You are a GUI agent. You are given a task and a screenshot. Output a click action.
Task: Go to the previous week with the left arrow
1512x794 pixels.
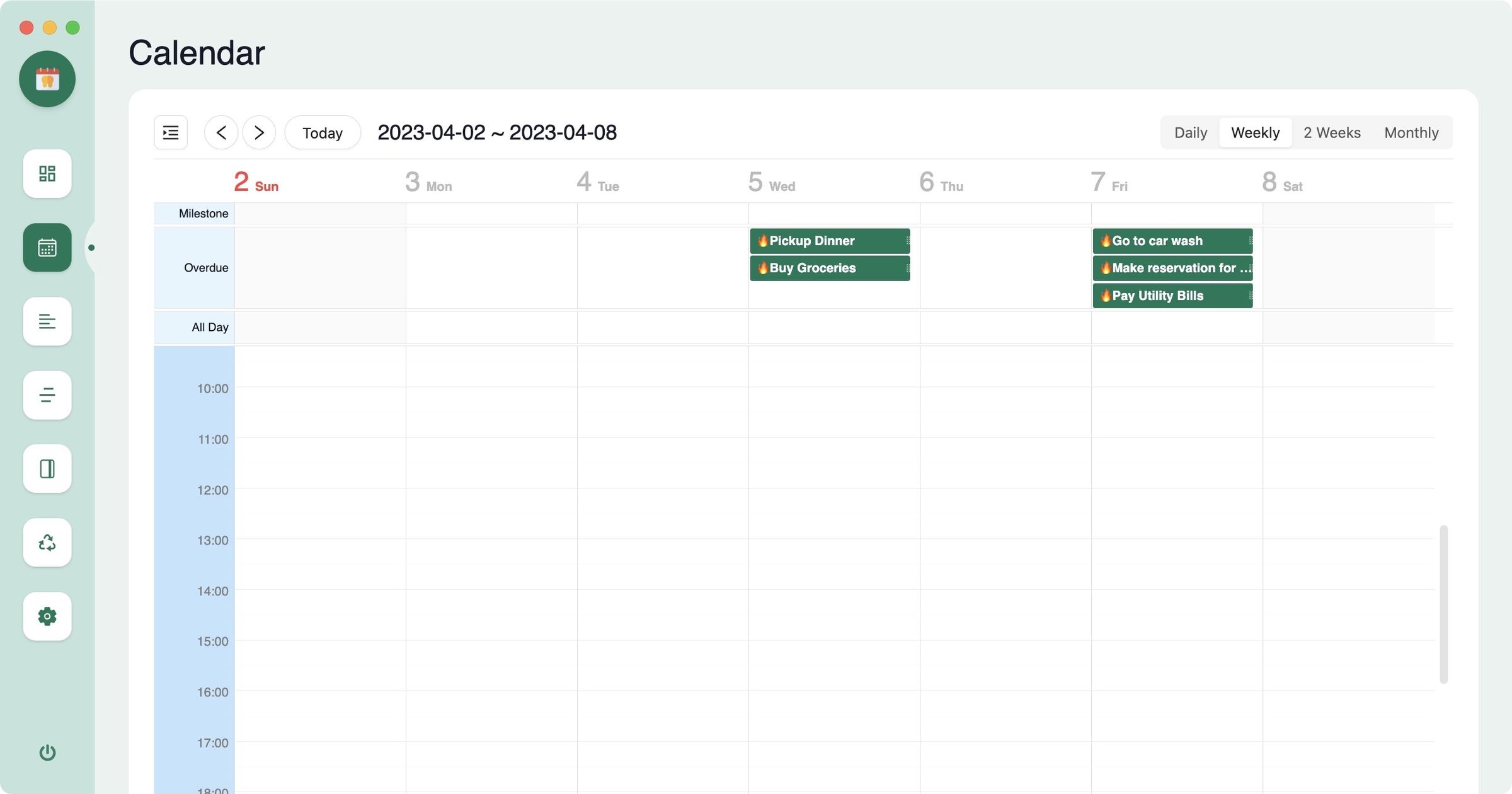click(x=222, y=132)
